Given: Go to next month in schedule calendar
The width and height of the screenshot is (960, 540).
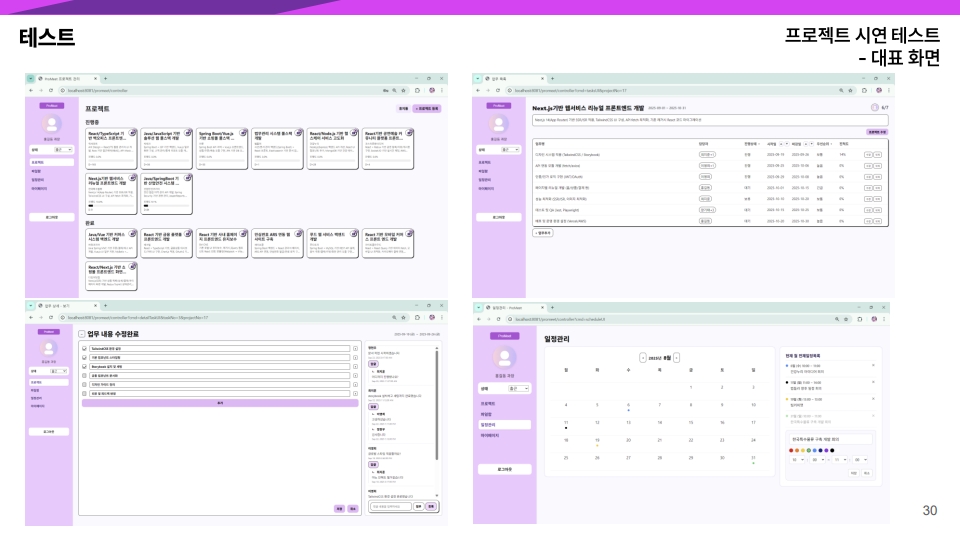Looking at the screenshot, I should pos(676,358).
